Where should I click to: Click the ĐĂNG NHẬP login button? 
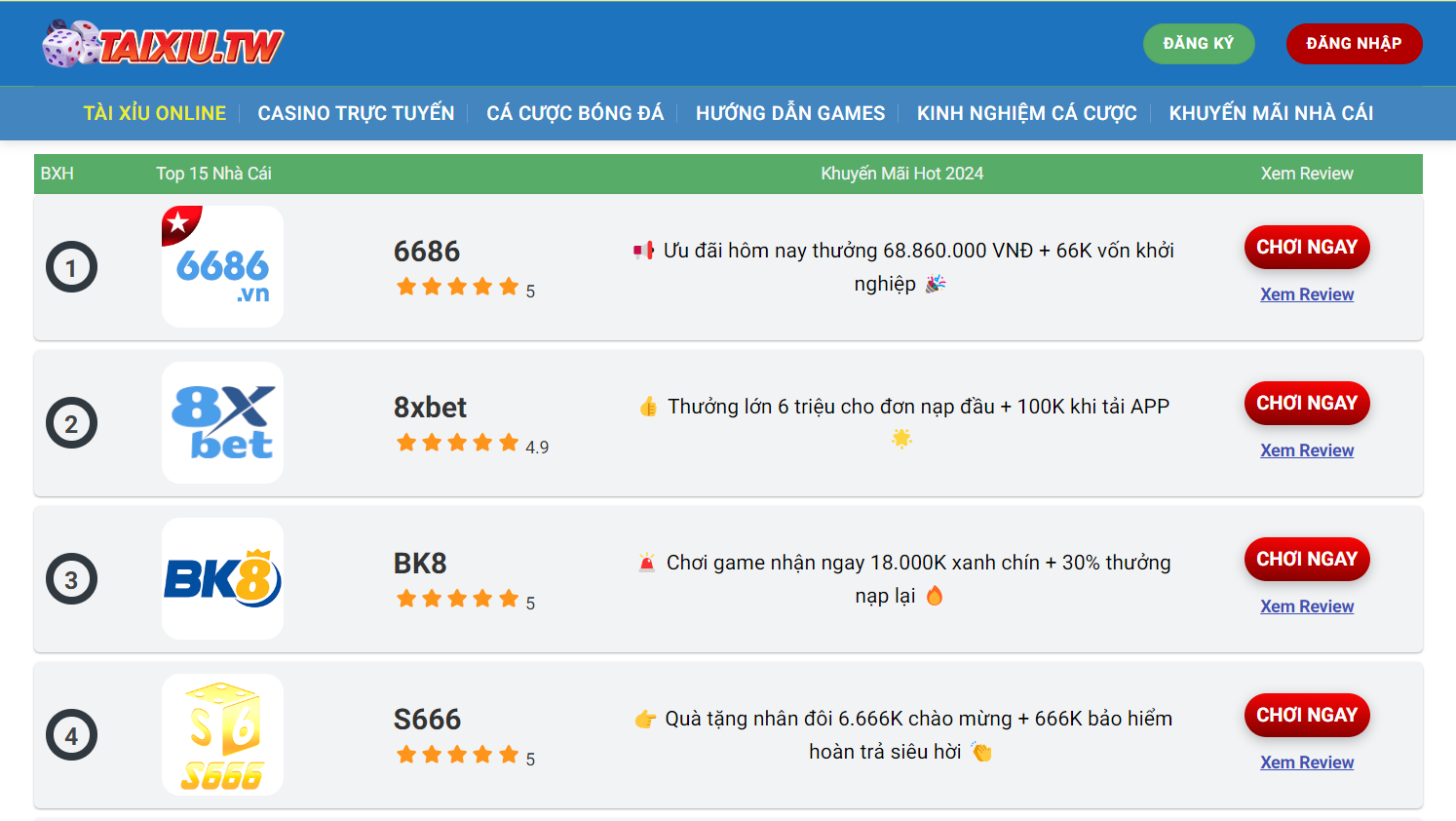1354,44
